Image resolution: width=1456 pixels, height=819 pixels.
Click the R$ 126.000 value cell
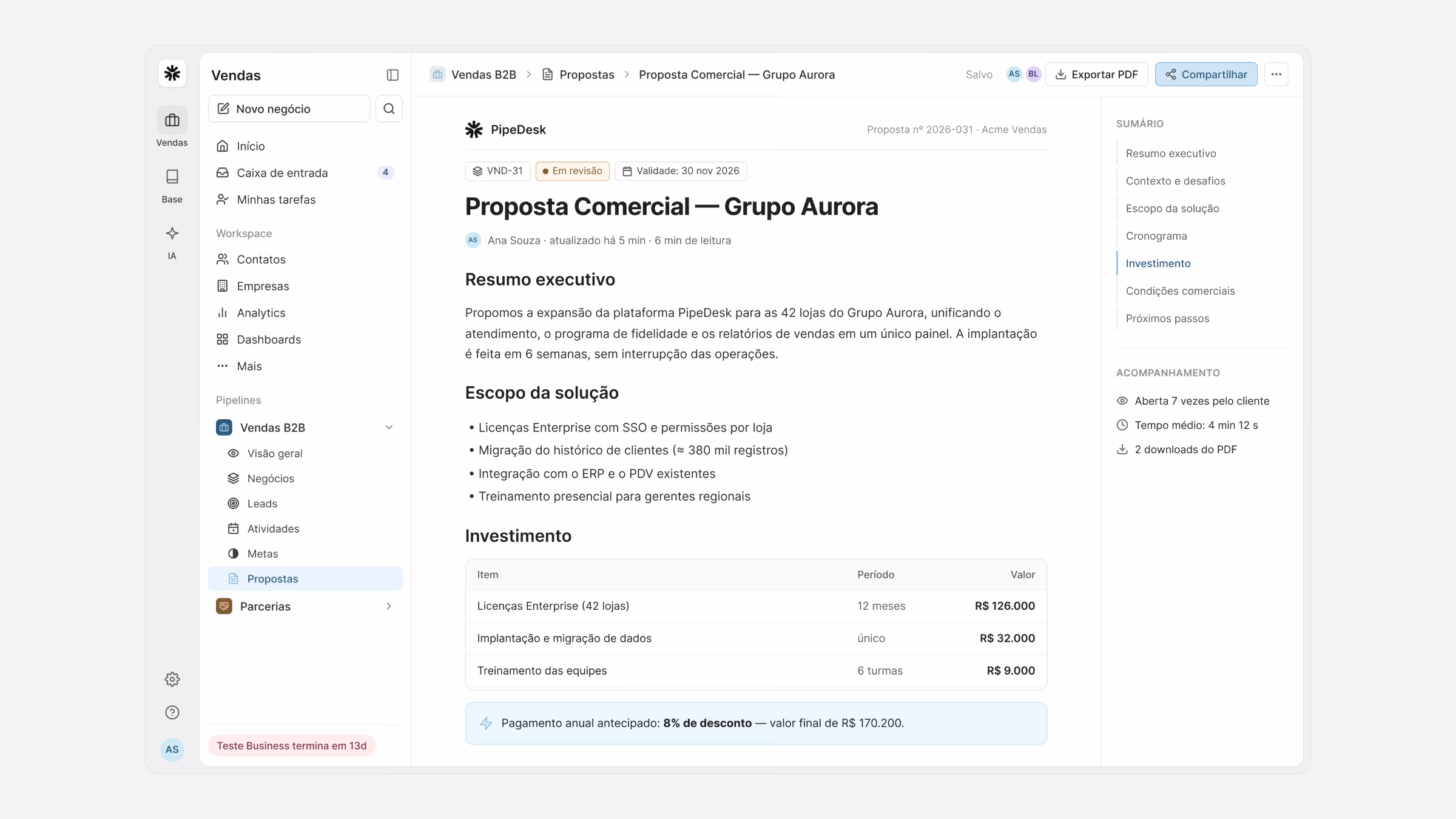click(1005, 605)
